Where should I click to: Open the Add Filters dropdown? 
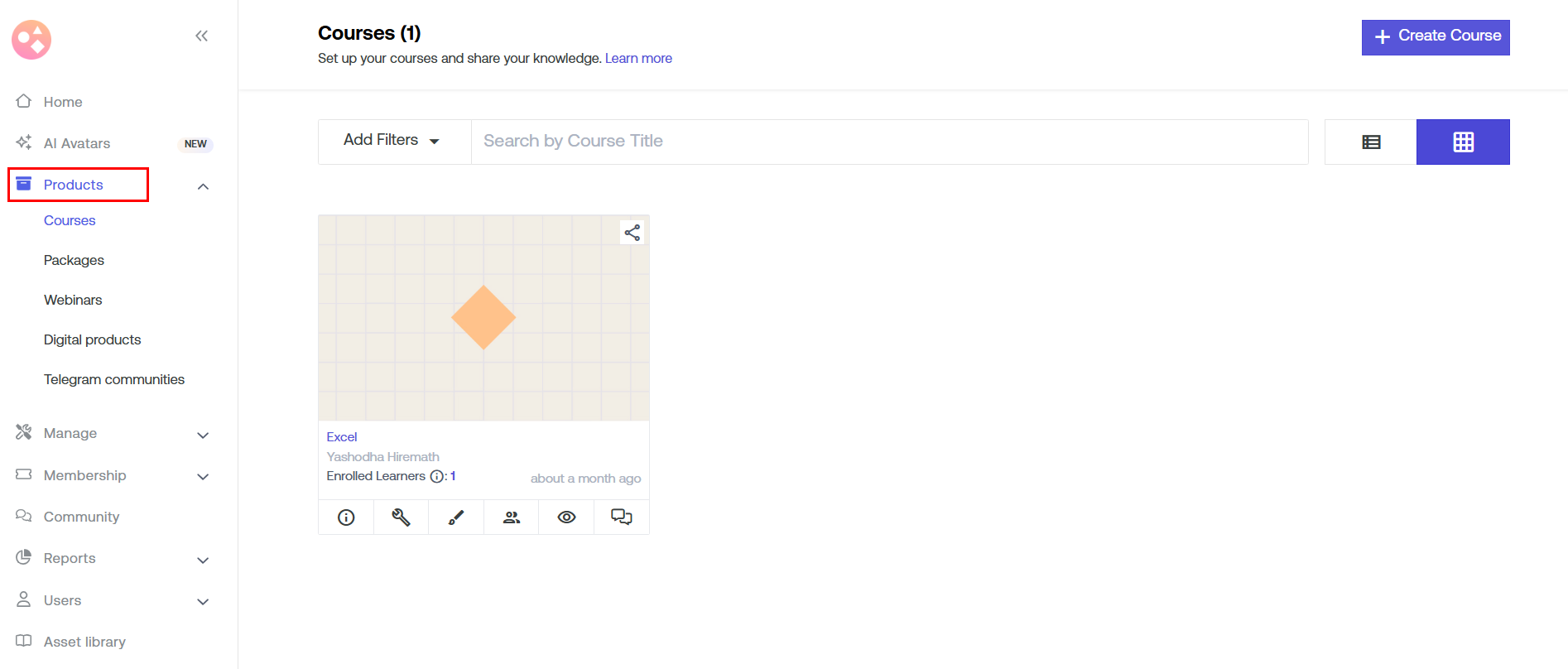pos(392,141)
